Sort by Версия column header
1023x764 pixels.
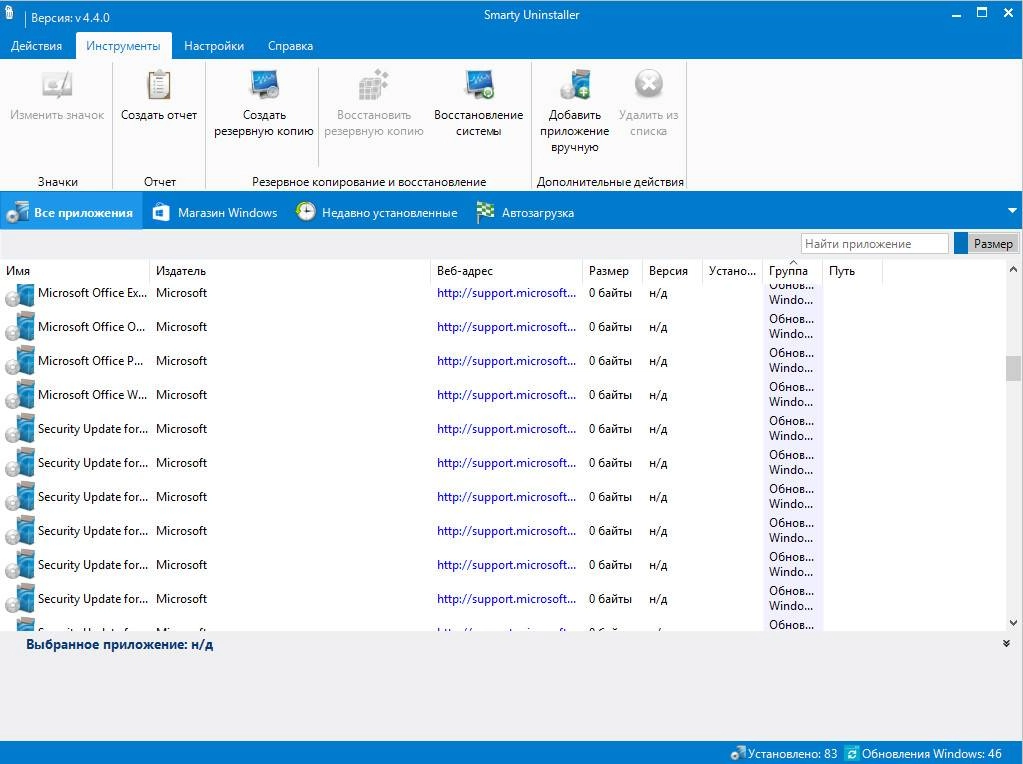pos(672,271)
